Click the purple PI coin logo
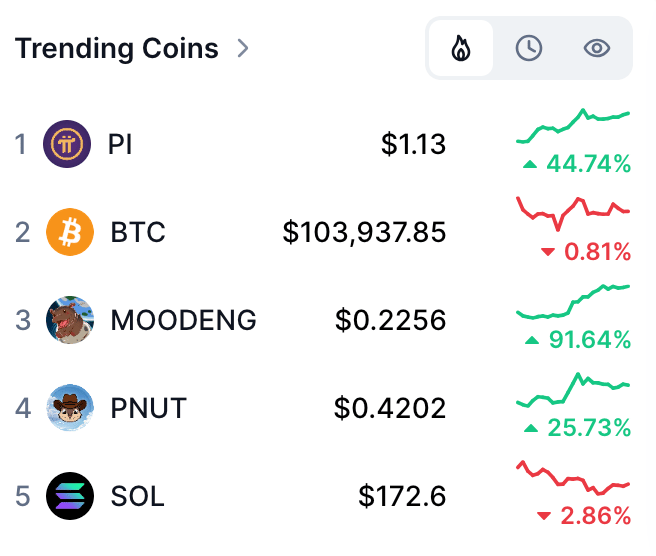The width and height of the screenshot is (656, 556). 67,144
